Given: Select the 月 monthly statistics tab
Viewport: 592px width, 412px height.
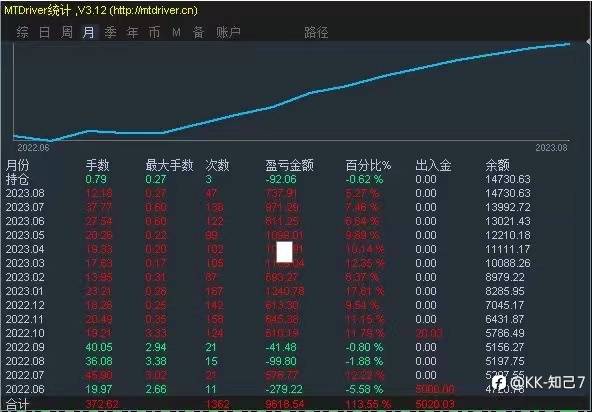Looking at the screenshot, I should (89, 32).
